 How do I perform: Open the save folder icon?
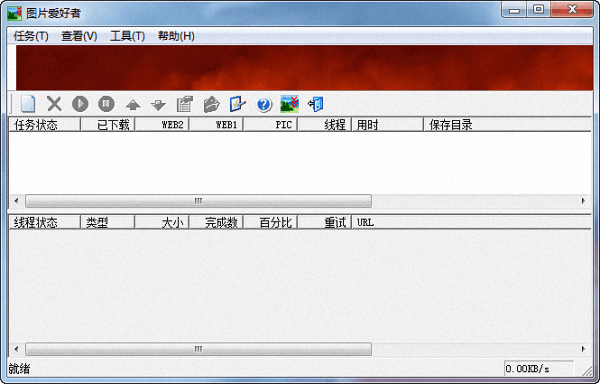click(211, 104)
